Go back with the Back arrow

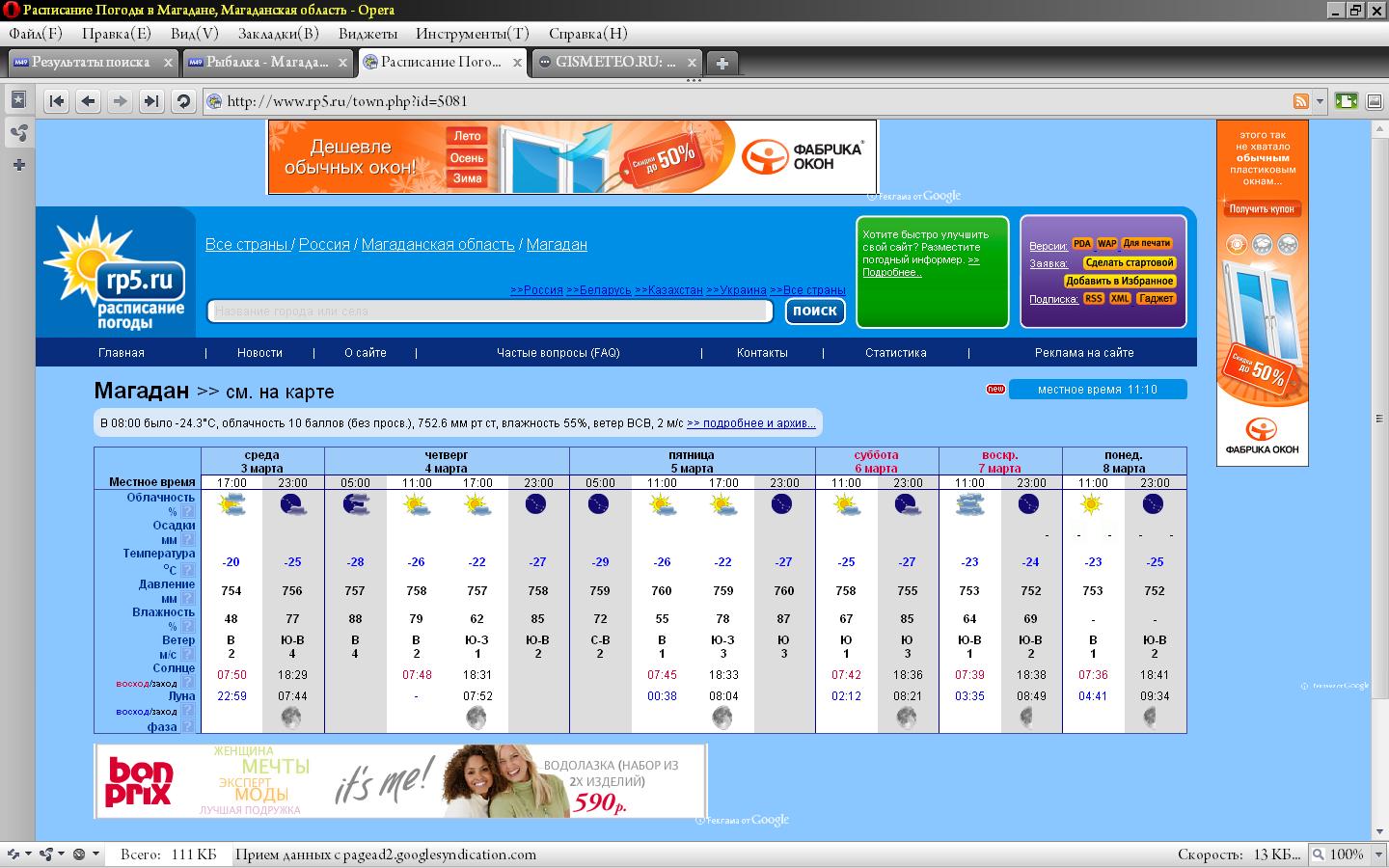[88, 101]
